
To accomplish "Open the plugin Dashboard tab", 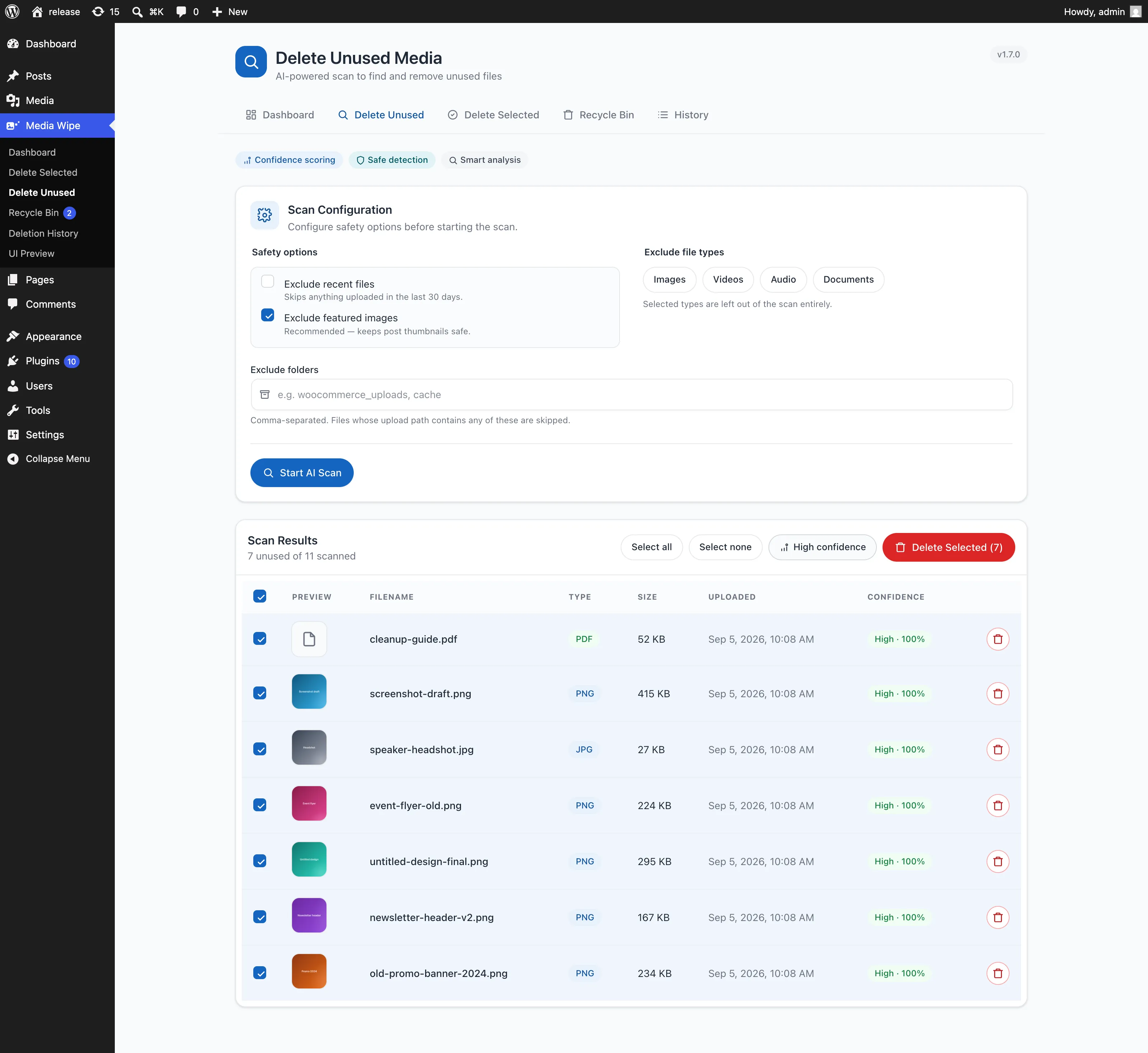I will [280, 114].
